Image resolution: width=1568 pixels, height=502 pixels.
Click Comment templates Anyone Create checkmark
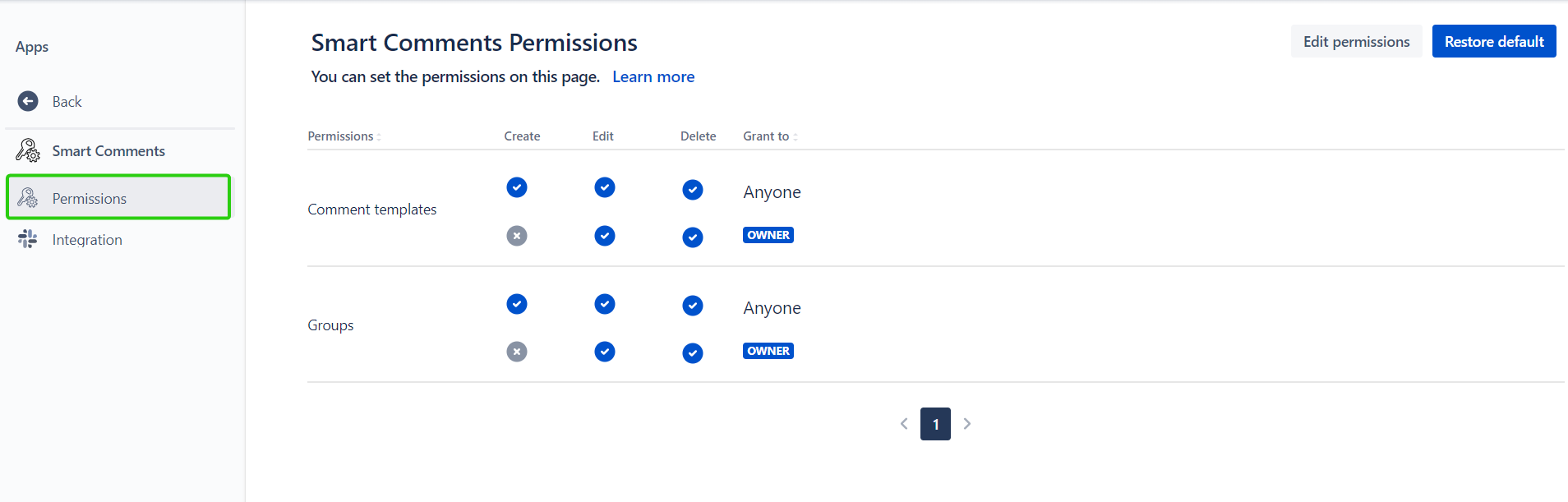(517, 187)
